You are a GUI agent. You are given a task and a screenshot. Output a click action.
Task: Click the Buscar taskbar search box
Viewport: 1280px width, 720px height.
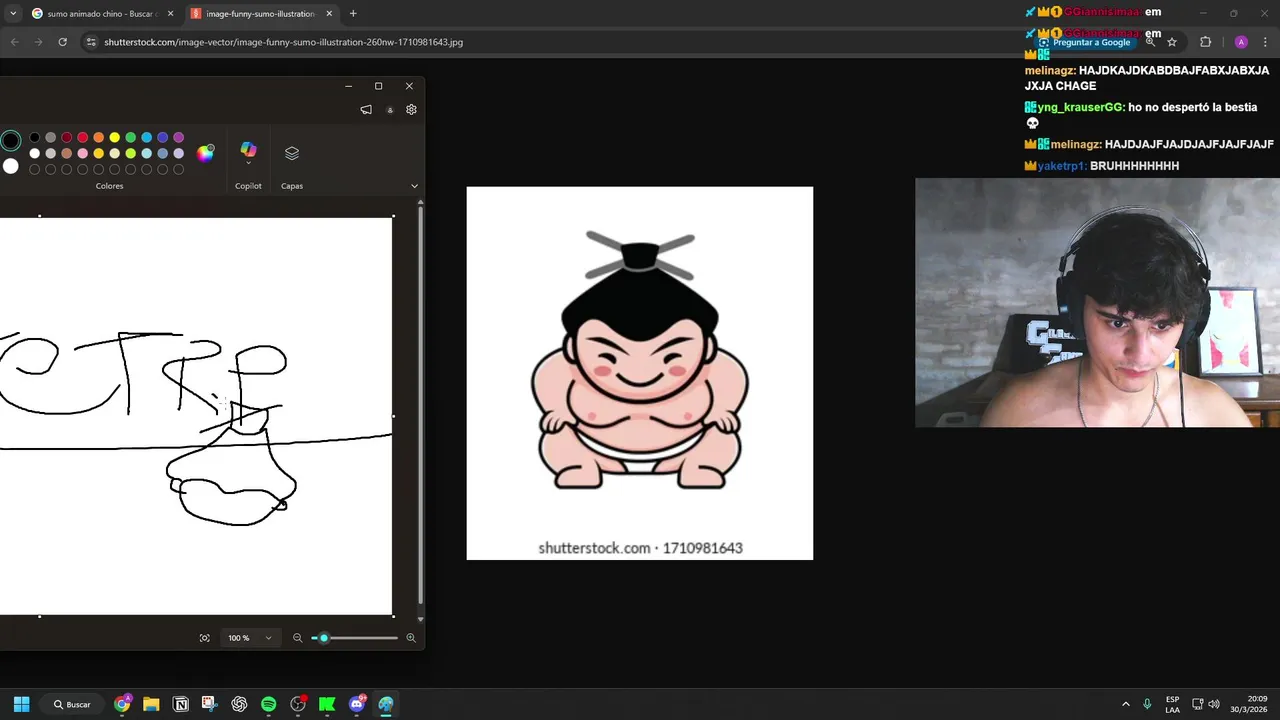coord(73,704)
